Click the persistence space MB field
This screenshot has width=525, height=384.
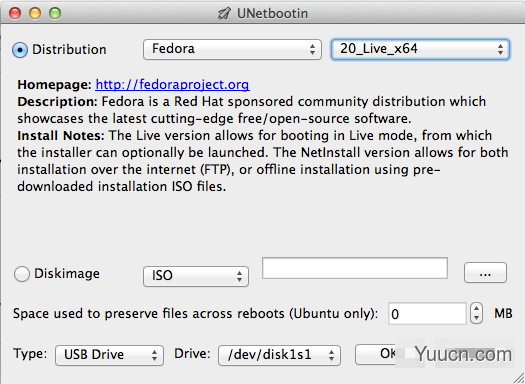427,314
